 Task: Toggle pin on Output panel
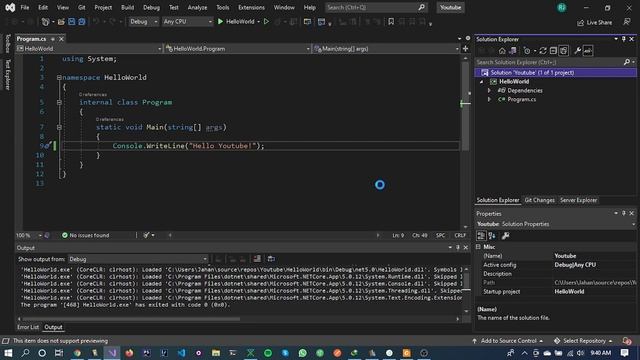[458, 247]
